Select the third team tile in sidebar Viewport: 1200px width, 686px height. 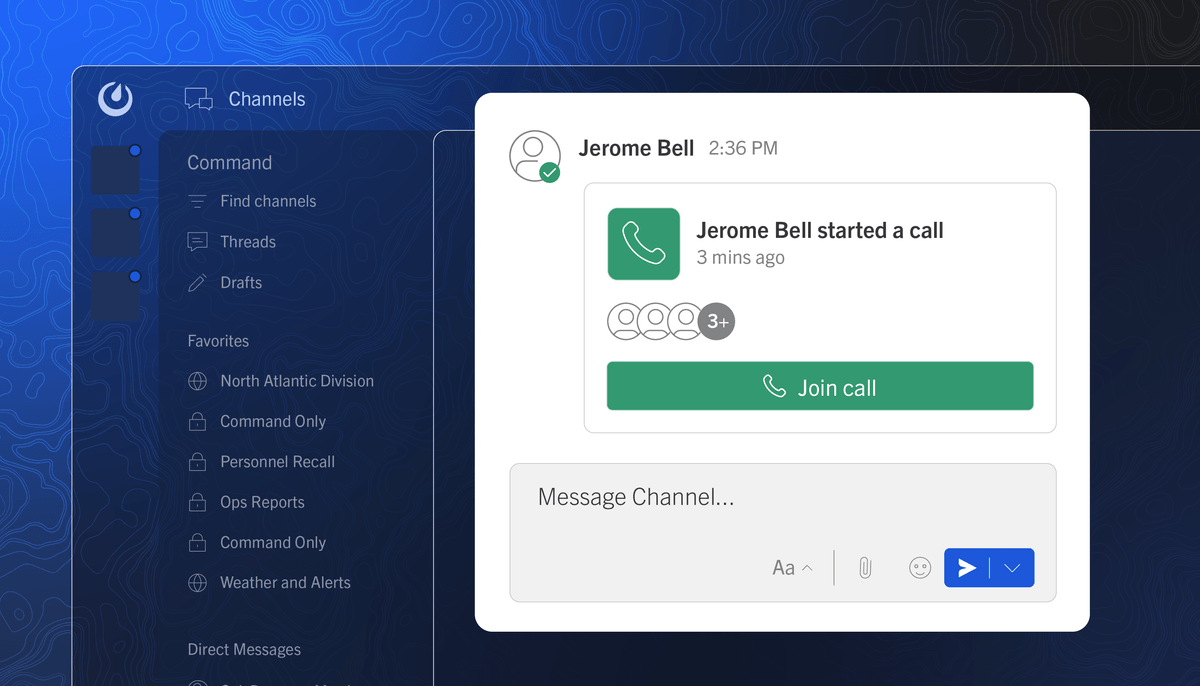point(116,297)
